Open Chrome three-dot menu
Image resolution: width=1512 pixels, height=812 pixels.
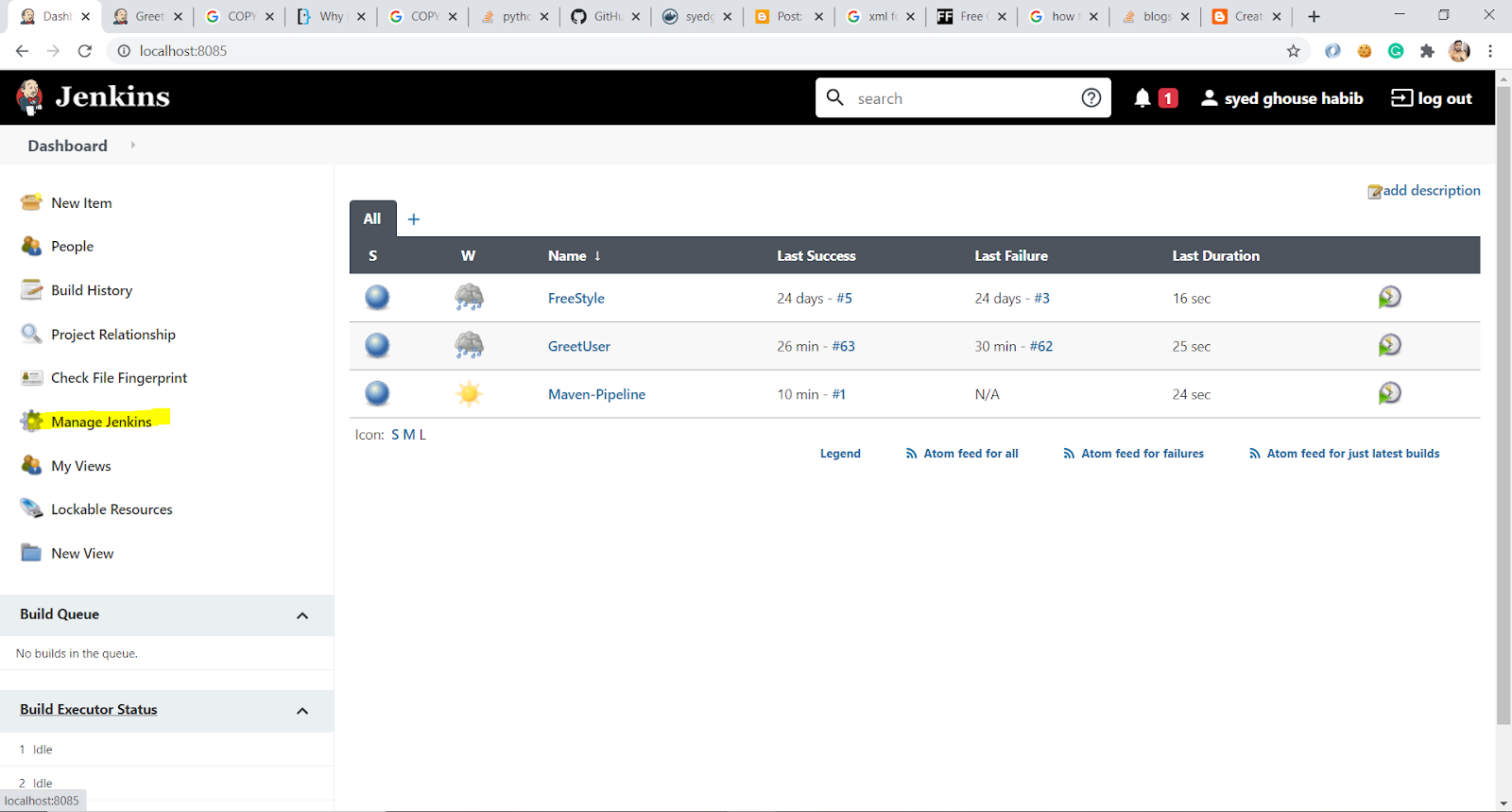pyautogui.click(x=1490, y=51)
